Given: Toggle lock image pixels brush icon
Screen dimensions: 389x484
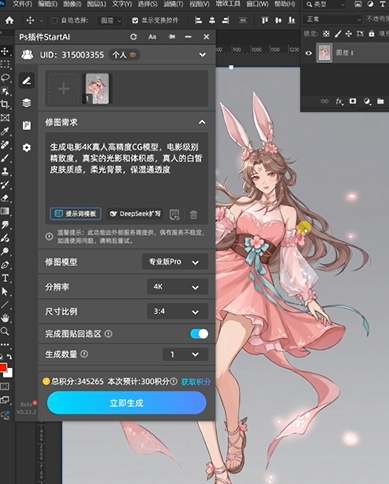Looking at the screenshot, I should pyautogui.click(x=338, y=34).
